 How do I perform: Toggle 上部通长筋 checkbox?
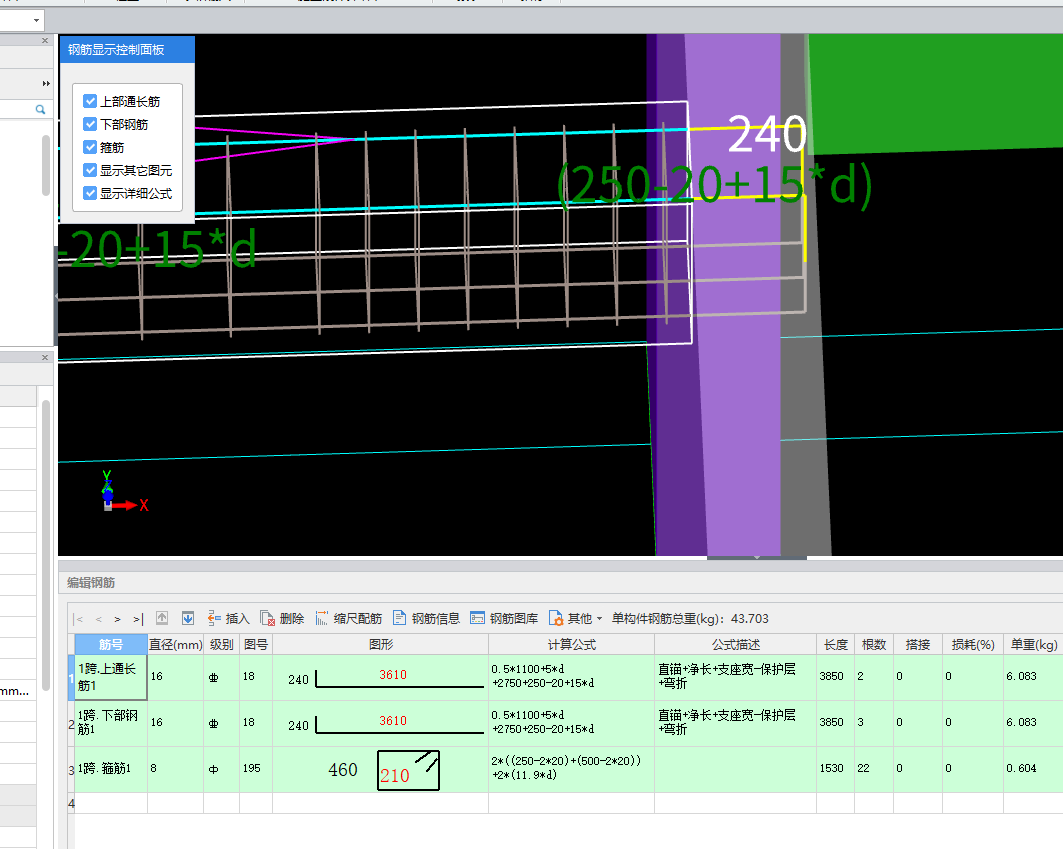pyautogui.click(x=90, y=101)
